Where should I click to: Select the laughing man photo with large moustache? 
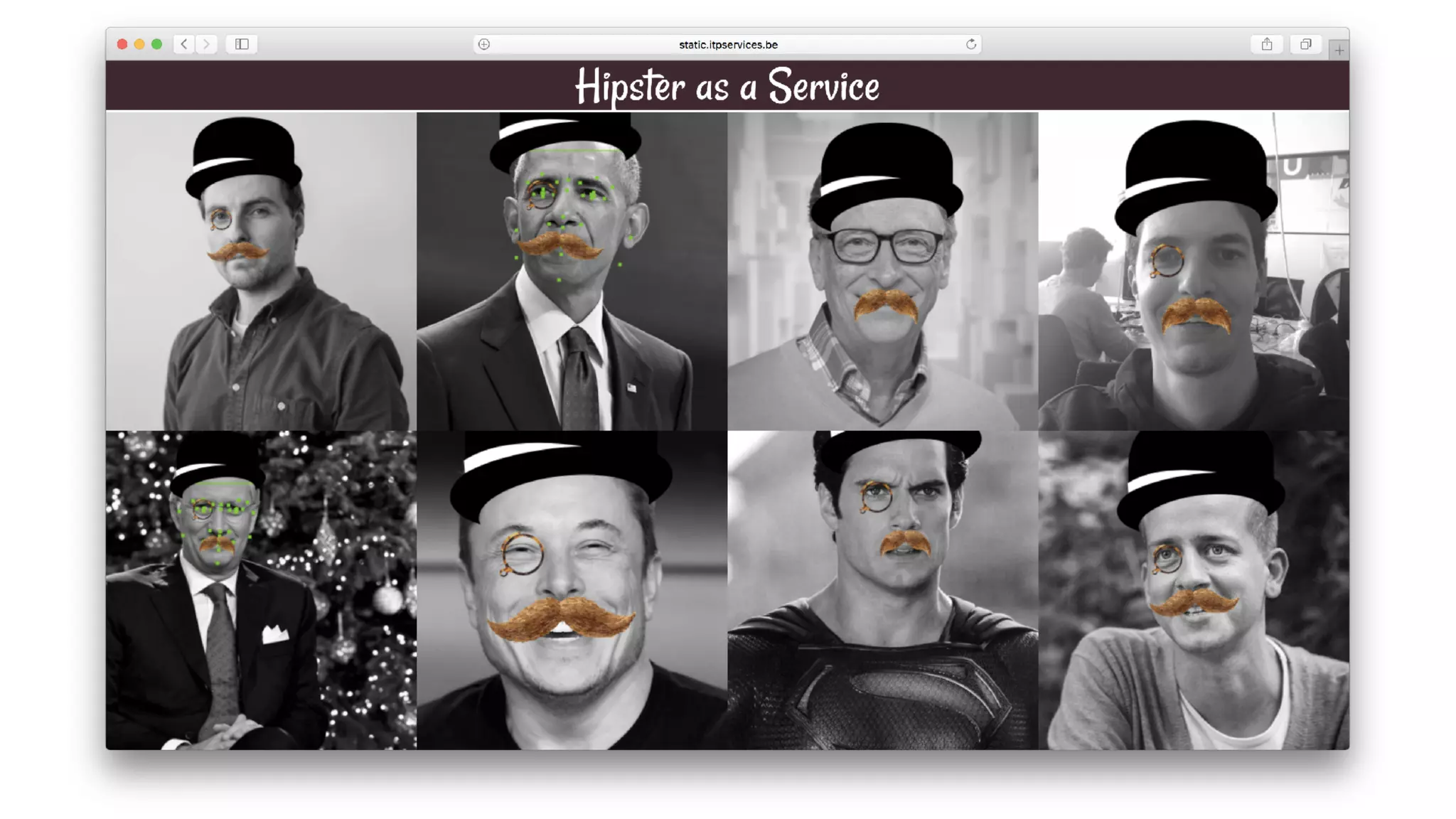572,590
